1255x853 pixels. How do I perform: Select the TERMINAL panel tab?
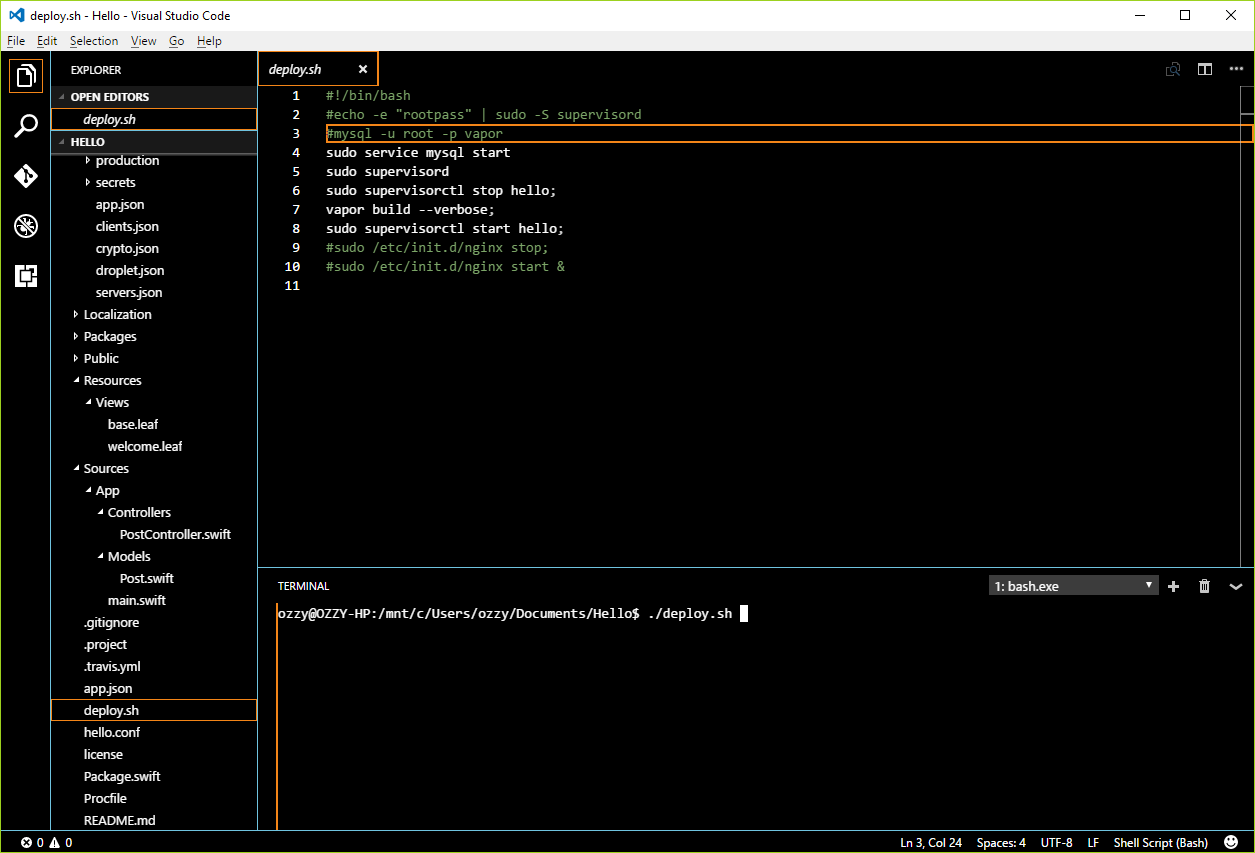coord(303,586)
